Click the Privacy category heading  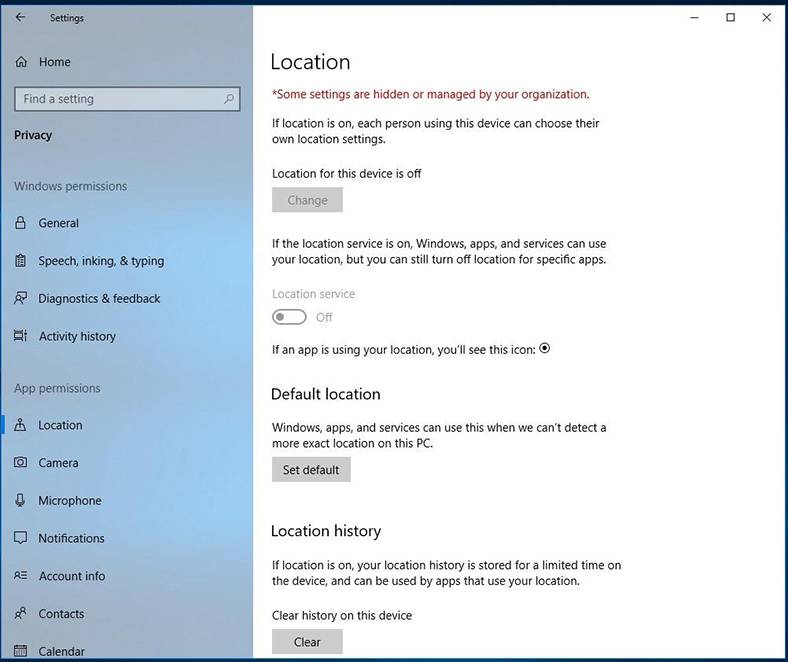(33, 135)
